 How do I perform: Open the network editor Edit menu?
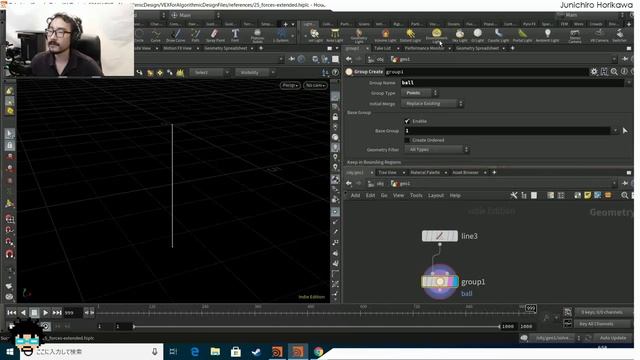[370, 196]
